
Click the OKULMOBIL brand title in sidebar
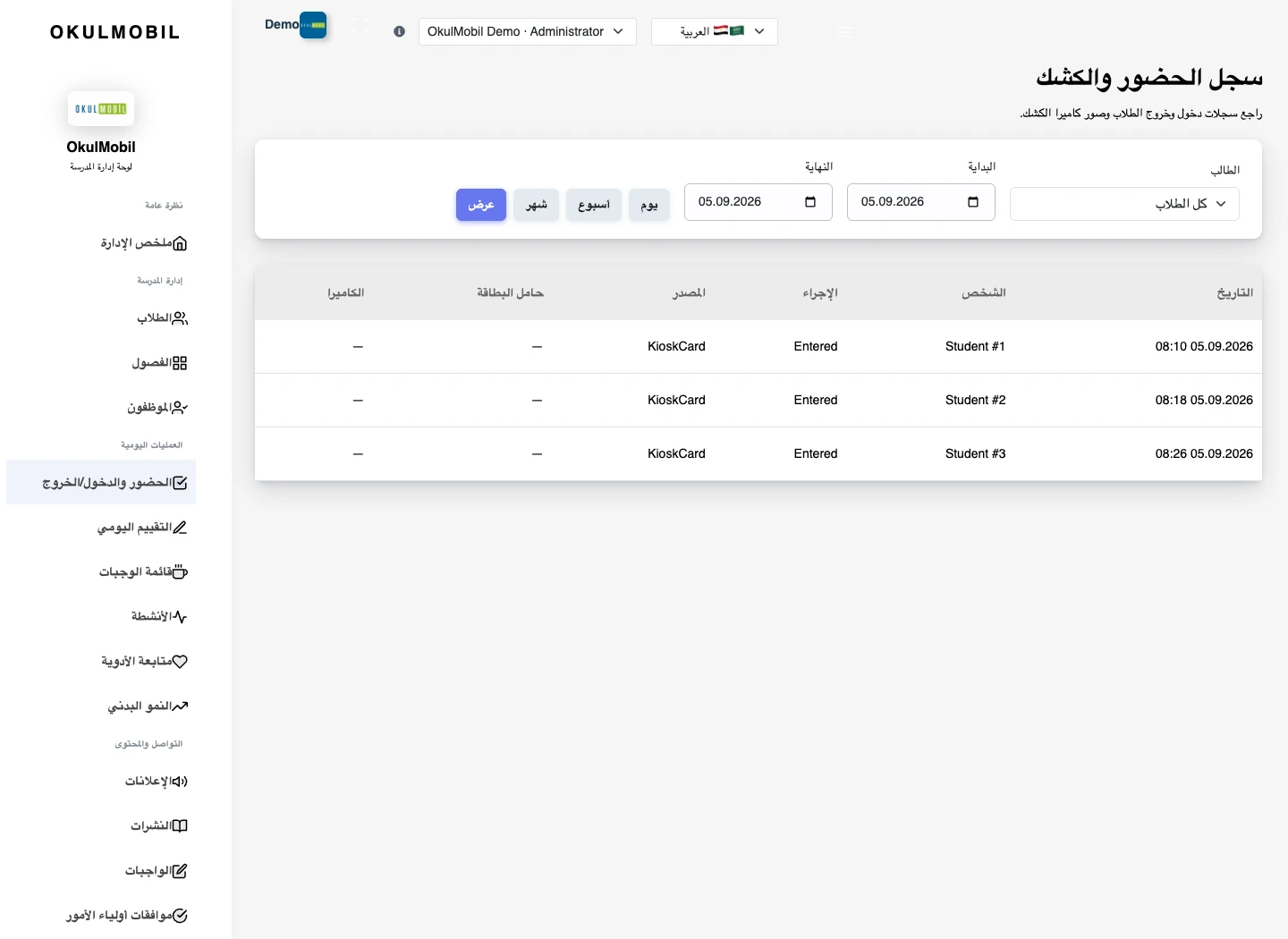(115, 32)
